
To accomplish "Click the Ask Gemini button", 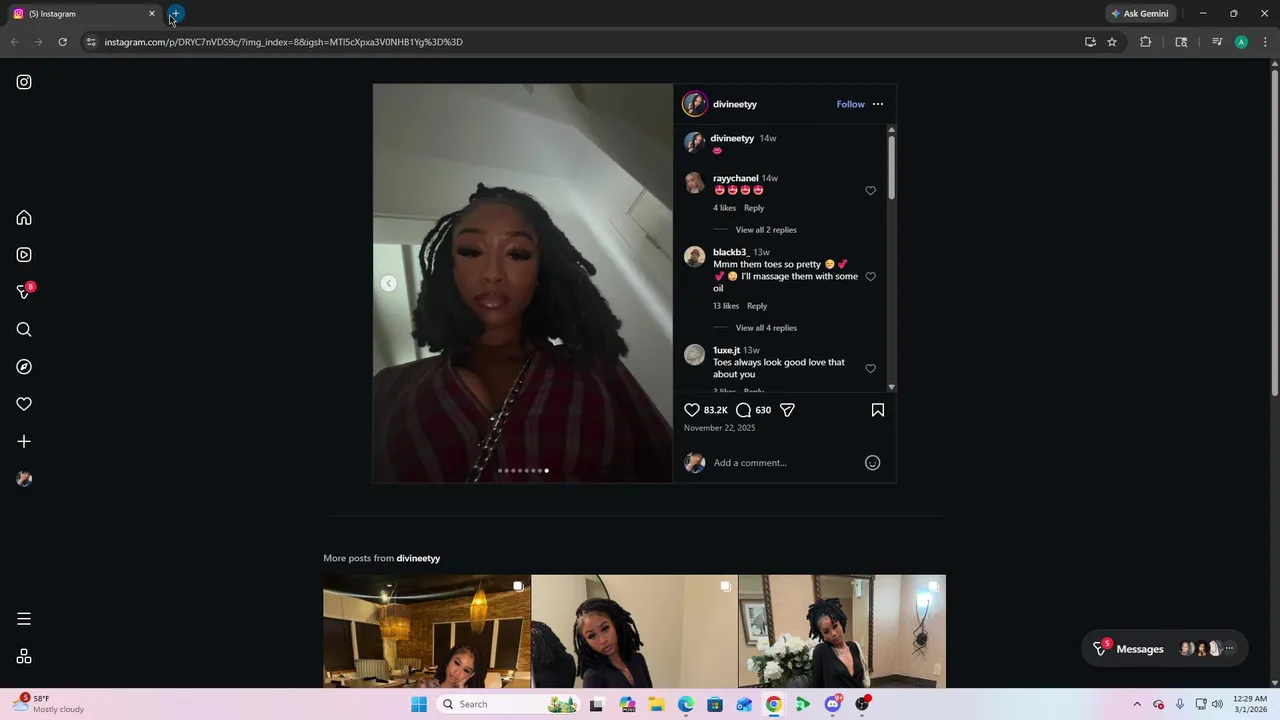I will (x=1139, y=14).
